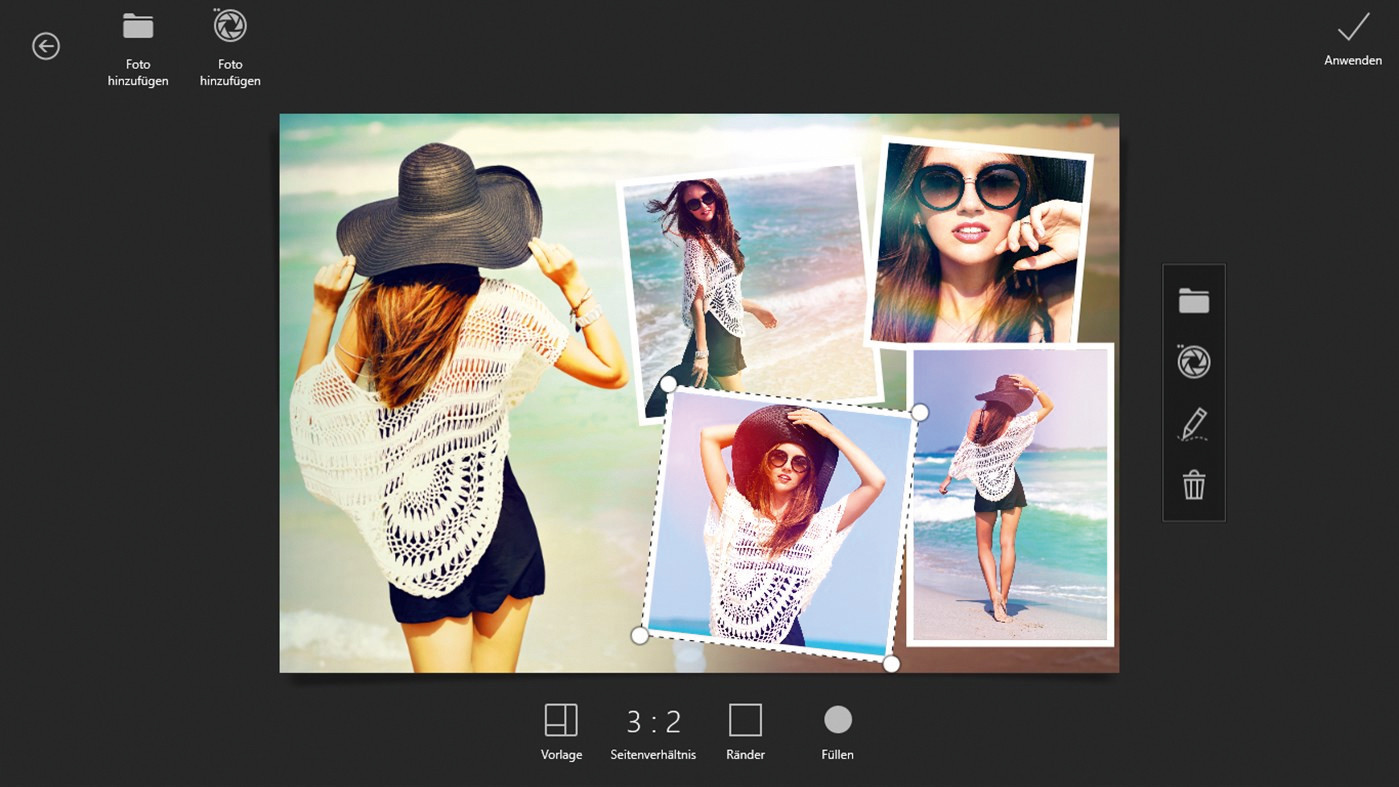Open the Ränder borders option
Viewport: 1399px width, 787px height.
pyautogui.click(x=745, y=732)
